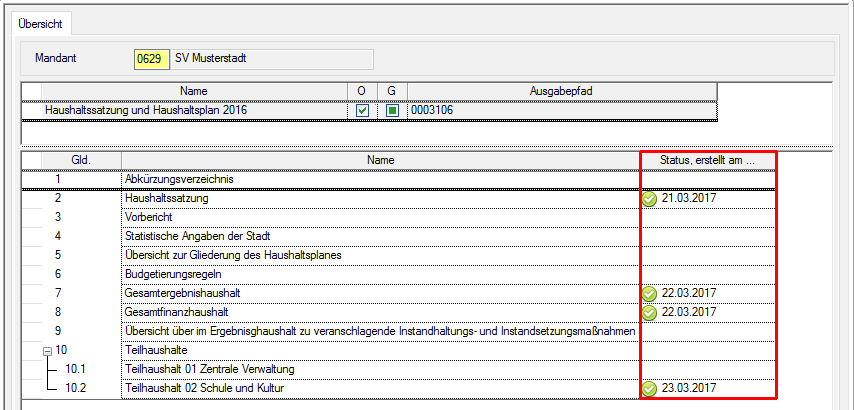Click green status icon beside 23.03.2017
Image resolution: width=854 pixels, height=410 pixels.
coord(649,388)
